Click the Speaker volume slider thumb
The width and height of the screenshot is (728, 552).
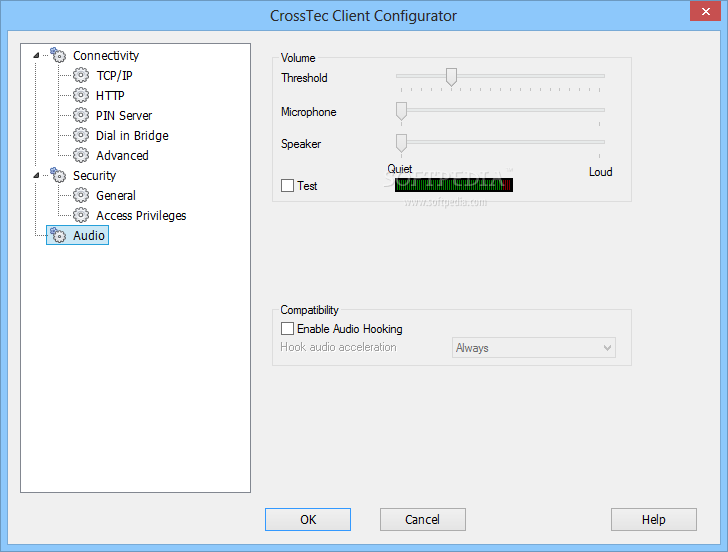point(402,143)
